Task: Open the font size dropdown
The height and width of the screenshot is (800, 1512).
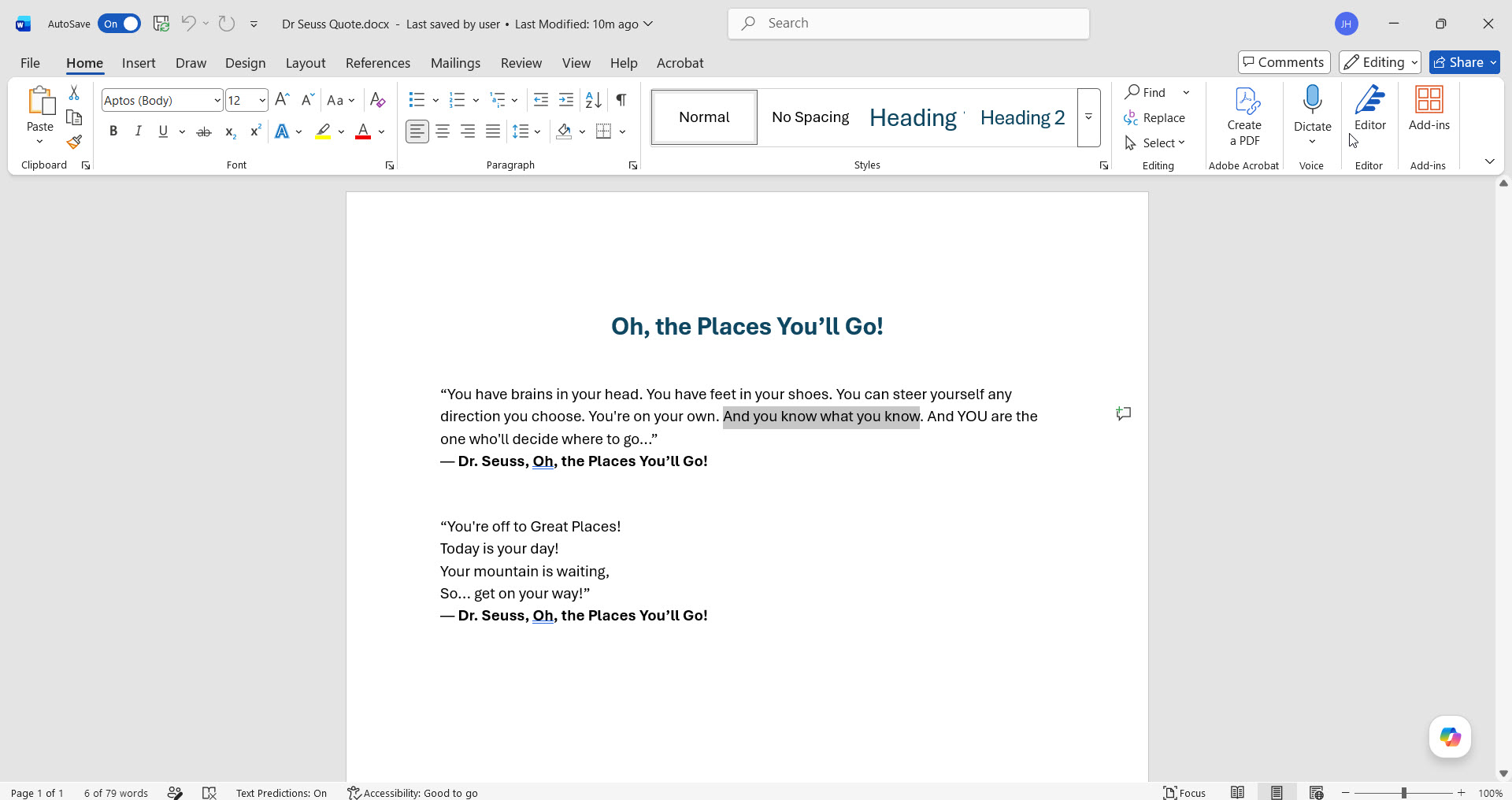Action: coord(262,100)
